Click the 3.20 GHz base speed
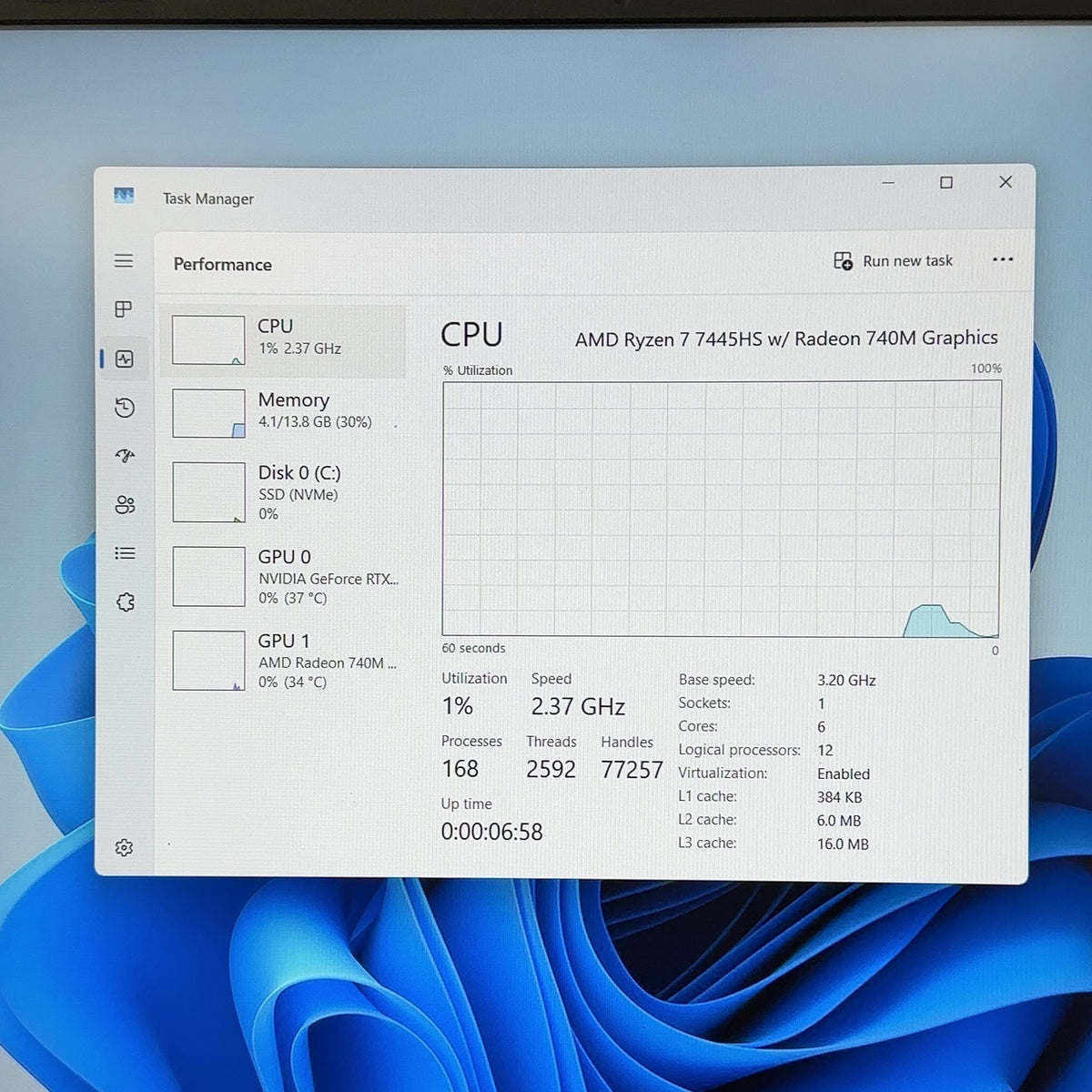The image size is (1092, 1092). coord(846,681)
